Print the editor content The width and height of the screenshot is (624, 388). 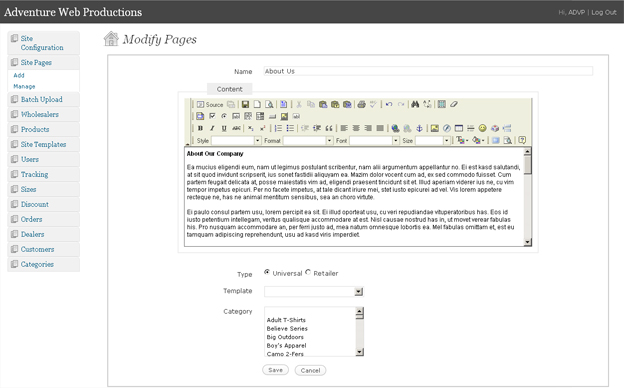coord(361,104)
